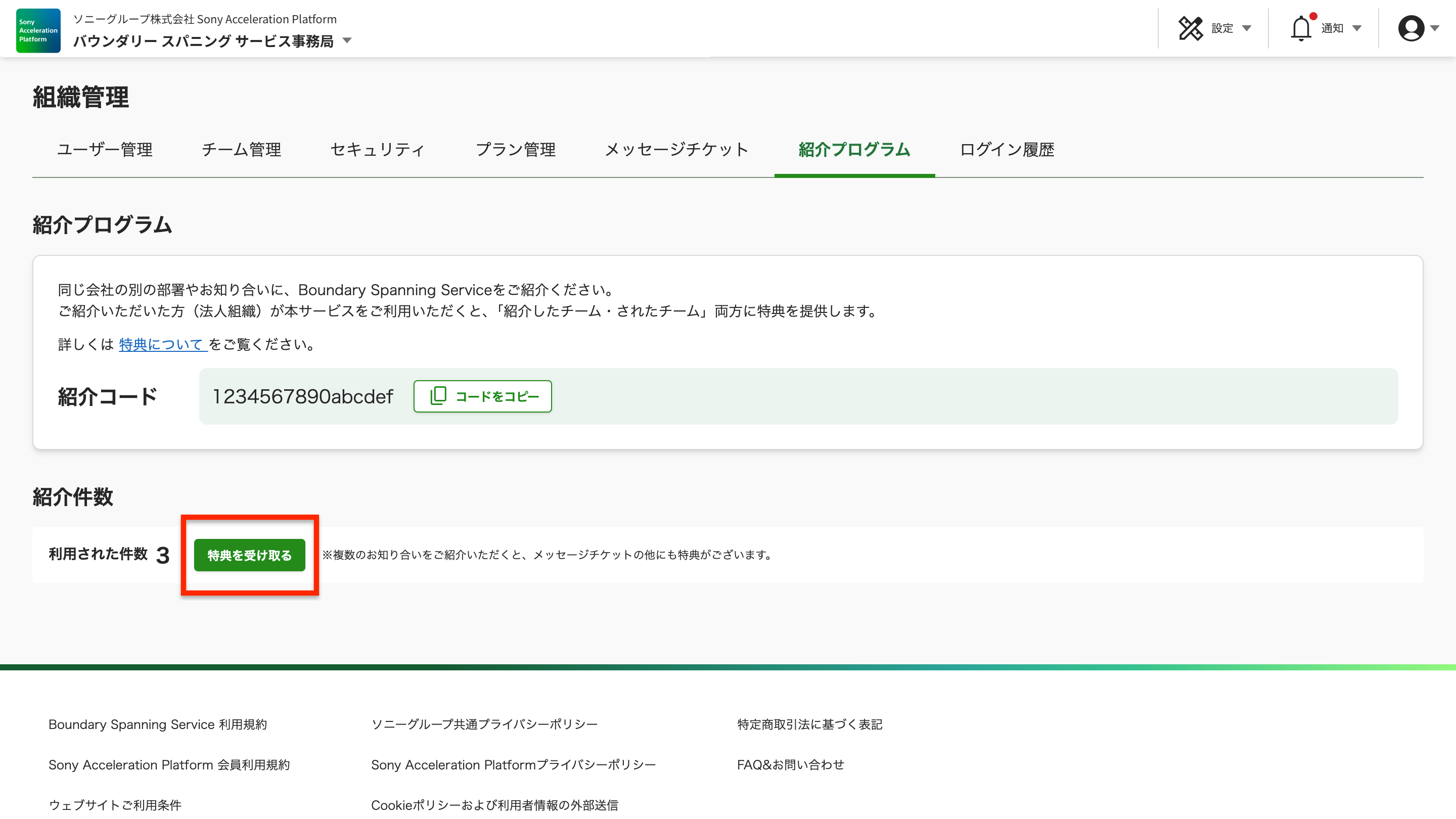Open the 設定 dropdown arrow
Screen dimensions: 1456x819
[1246, 28]
